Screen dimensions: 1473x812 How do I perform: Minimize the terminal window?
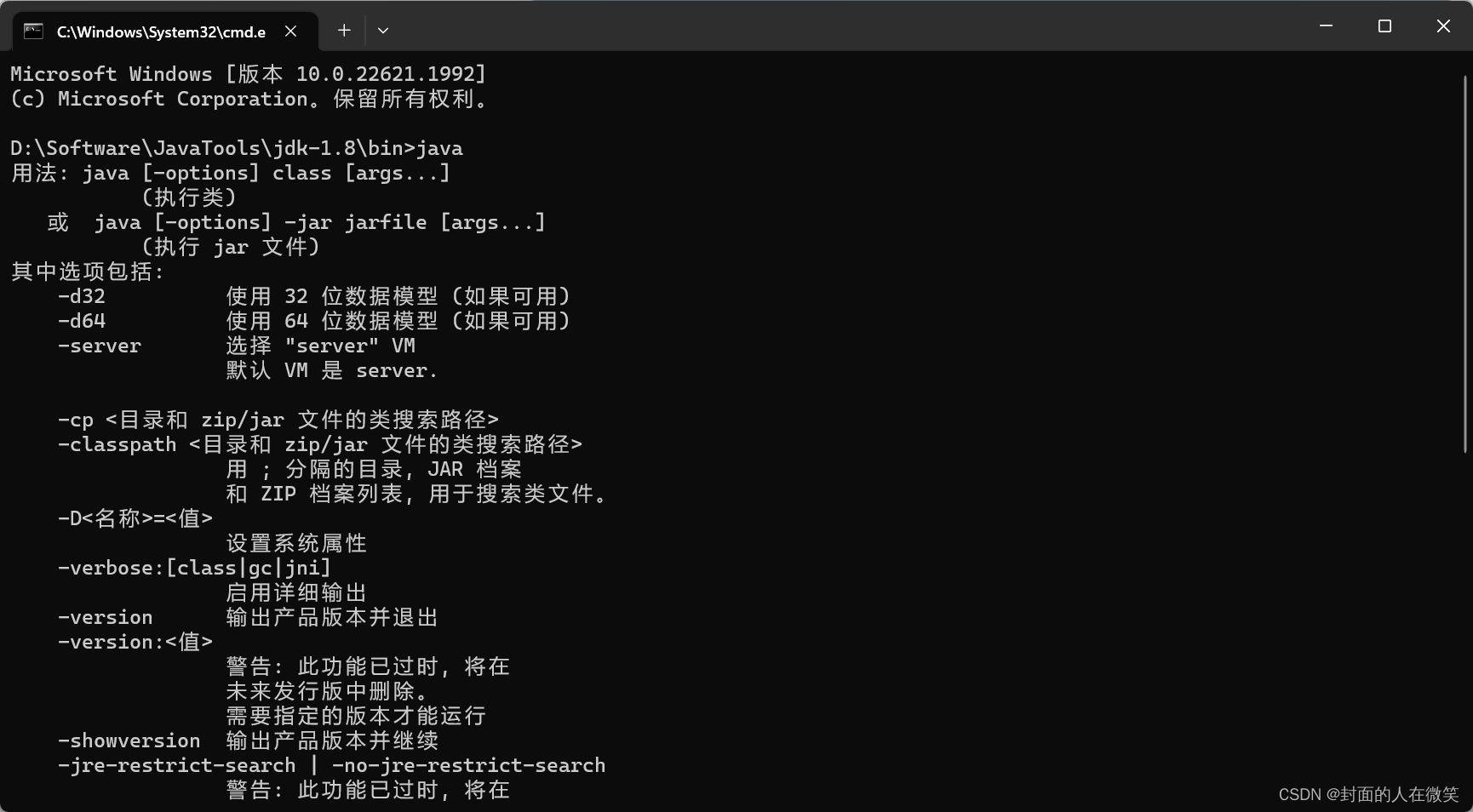(x=1325, y=26)
